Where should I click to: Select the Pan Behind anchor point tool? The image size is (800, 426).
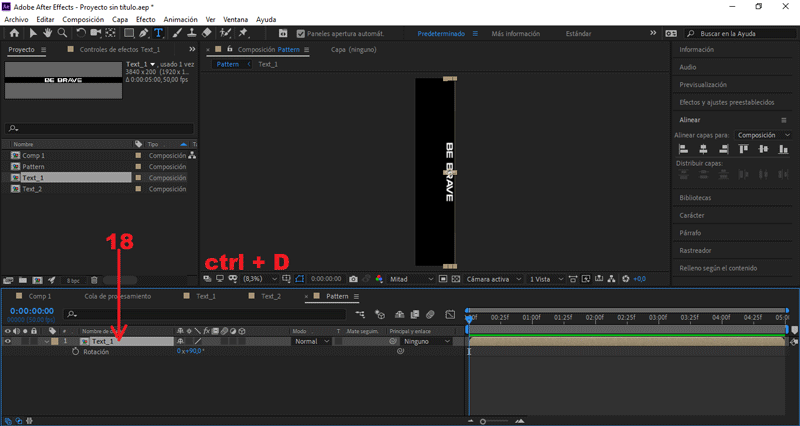click(x=110, y=33)
